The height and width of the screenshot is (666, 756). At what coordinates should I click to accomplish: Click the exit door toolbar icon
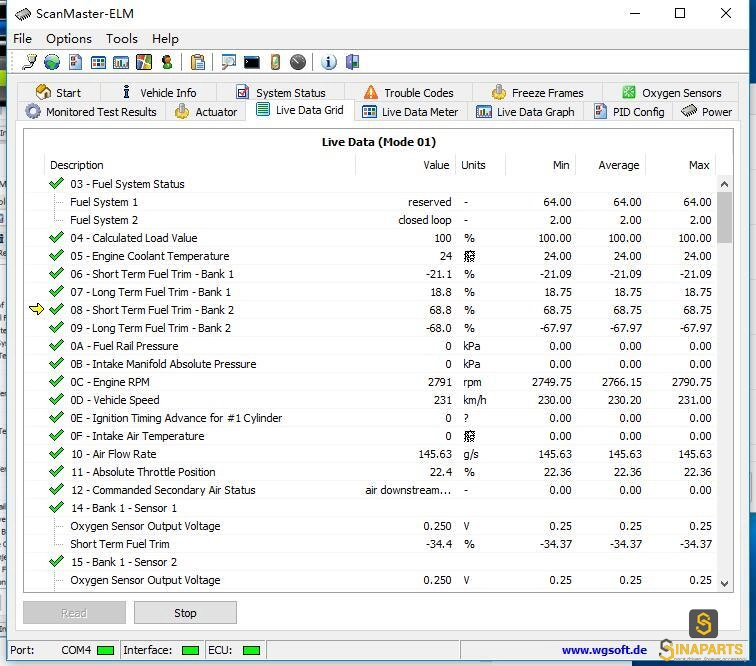(352, 62)
